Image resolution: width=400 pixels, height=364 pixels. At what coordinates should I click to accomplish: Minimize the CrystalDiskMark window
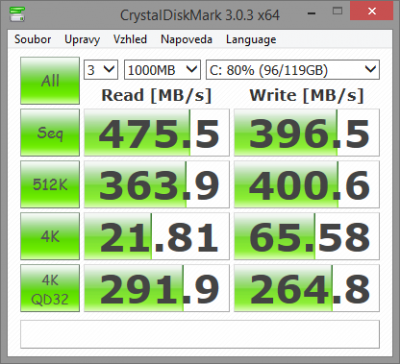[312, 13]
